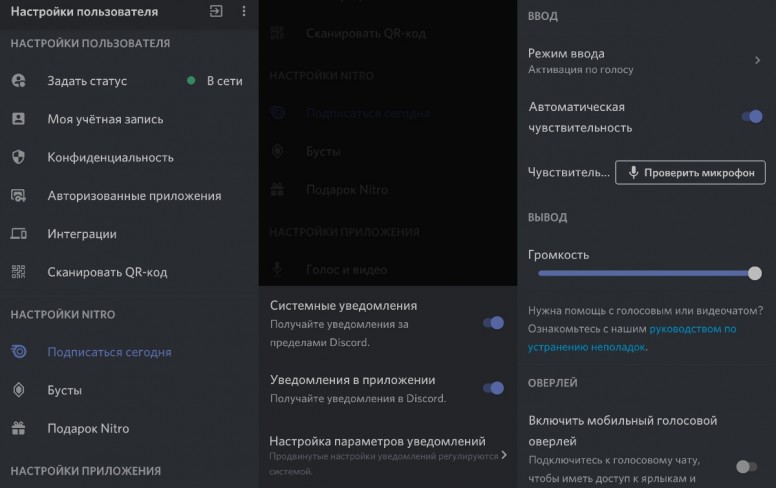The height and width of the screenshot is (488, 776).
Task: Tap the gift icon beside Подарок Nitro
Action: tap(18, 428)
